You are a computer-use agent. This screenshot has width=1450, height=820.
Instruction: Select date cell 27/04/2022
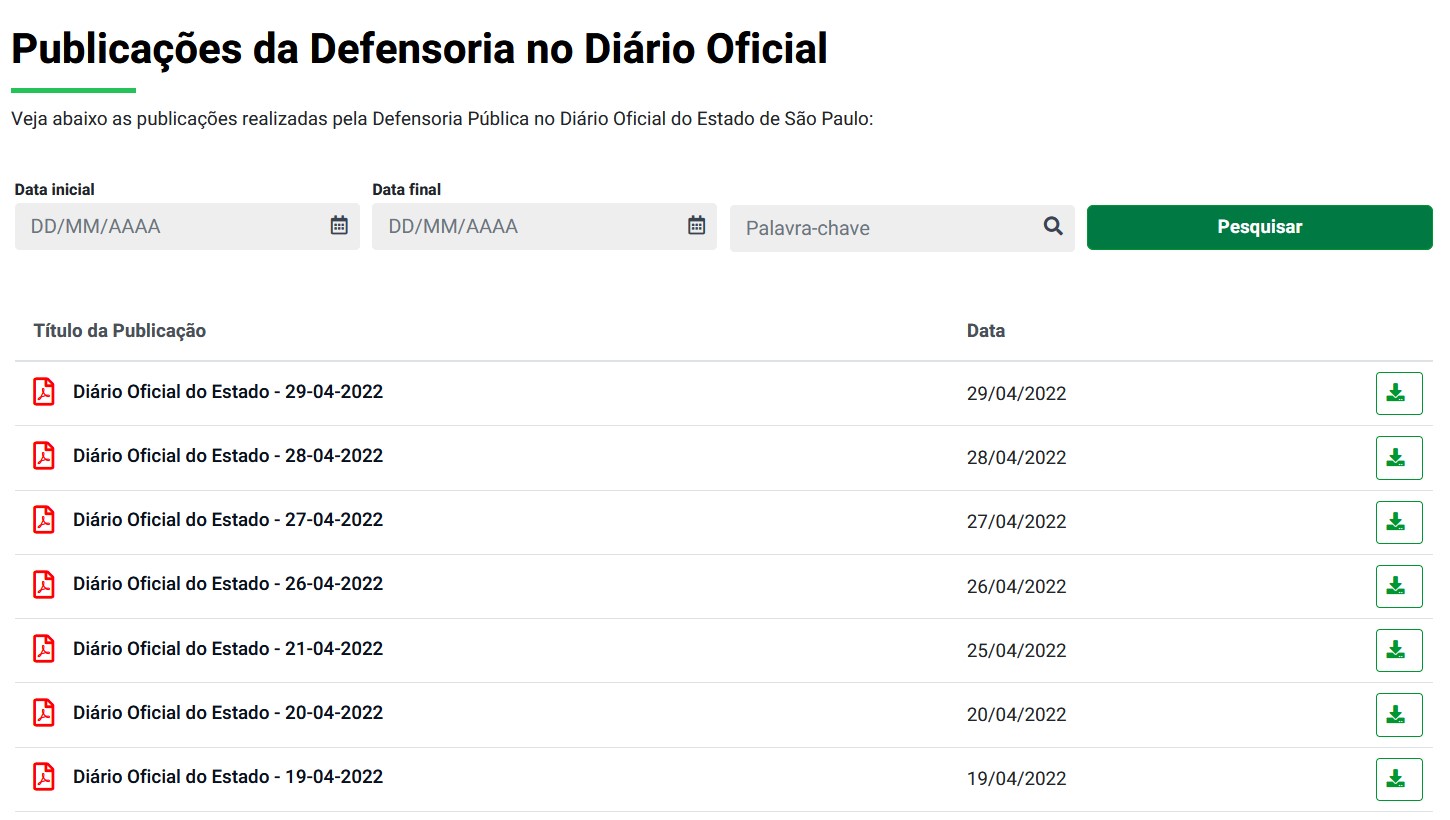pos(1017,522)
